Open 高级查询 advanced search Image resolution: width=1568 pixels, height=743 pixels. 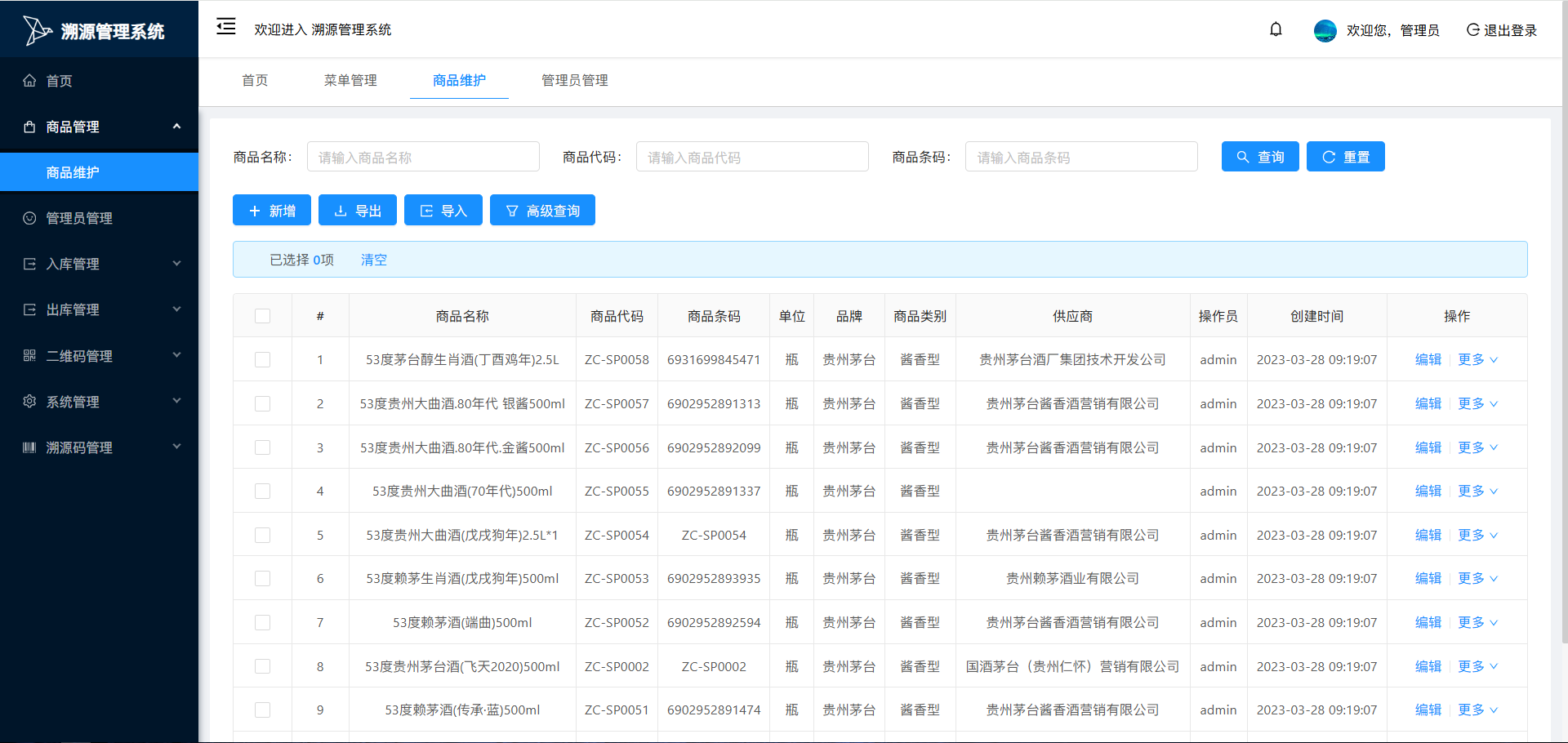pos(542,211)
